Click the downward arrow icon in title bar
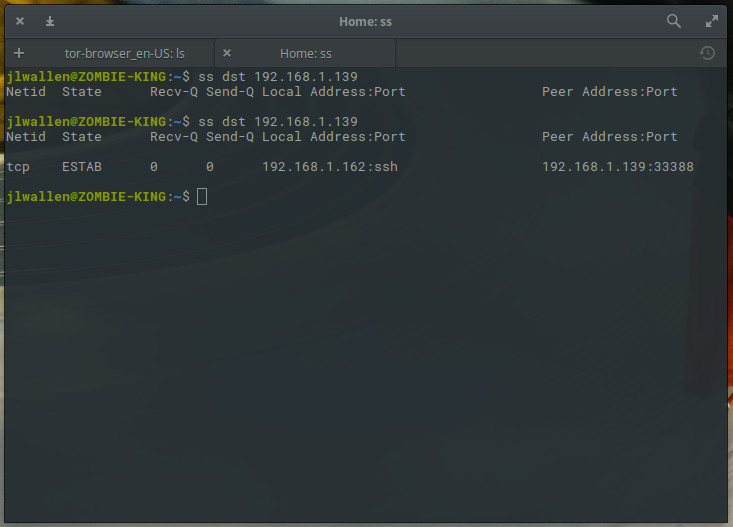 (x=50, y=21)
